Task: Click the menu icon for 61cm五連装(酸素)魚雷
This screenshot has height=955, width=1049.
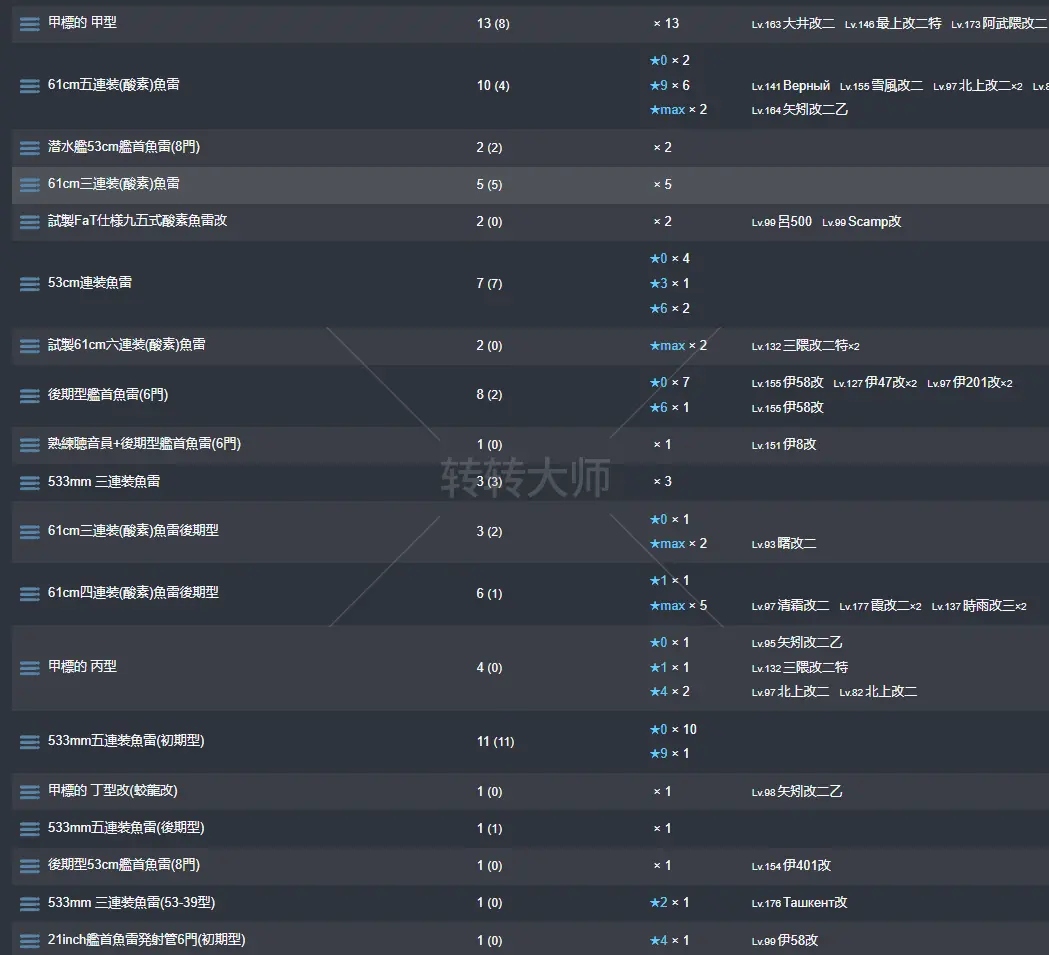Action: [30, 86]
